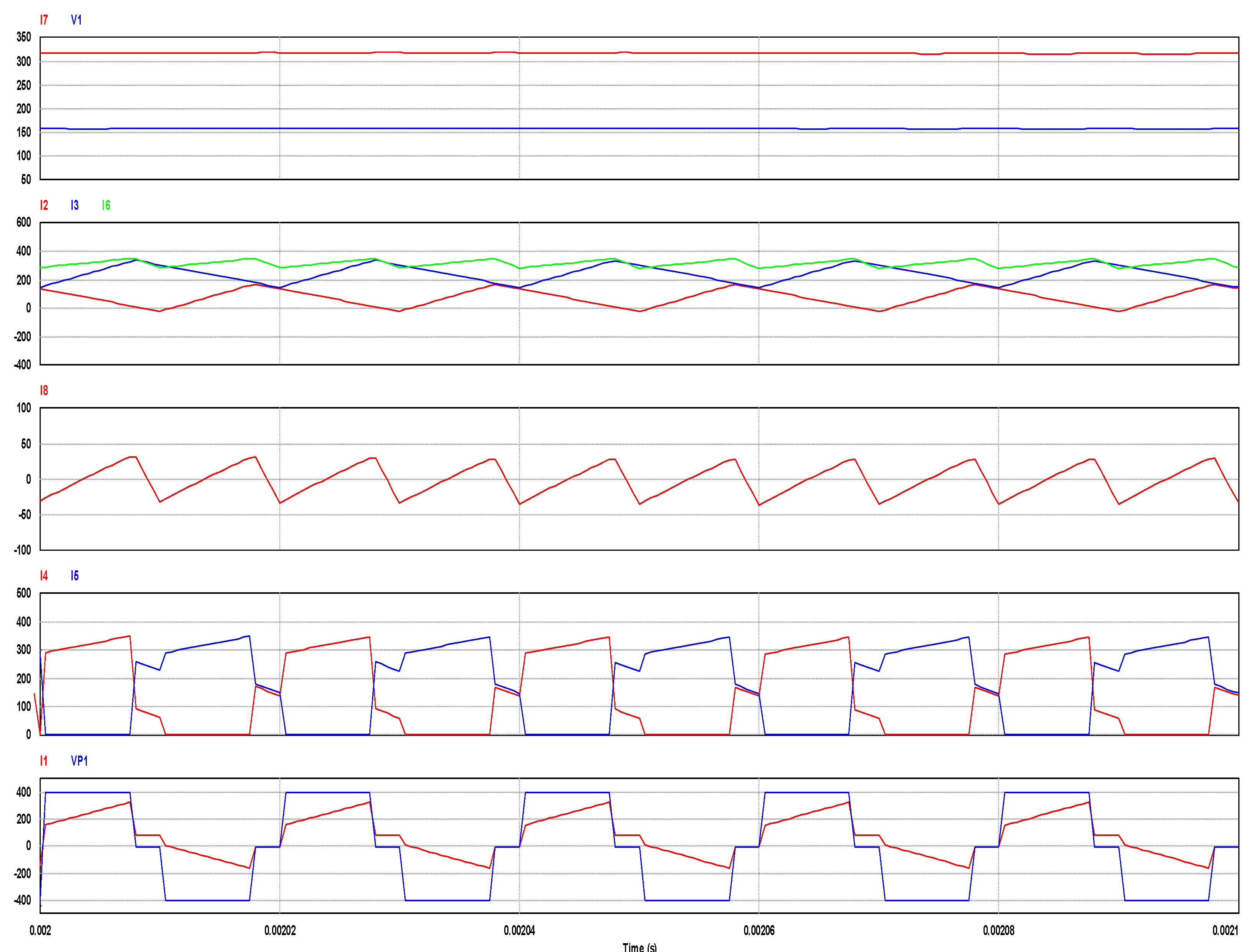Select the blue I3 curve label
Screen dimensions: 1251x952
(x=74, y=205)
